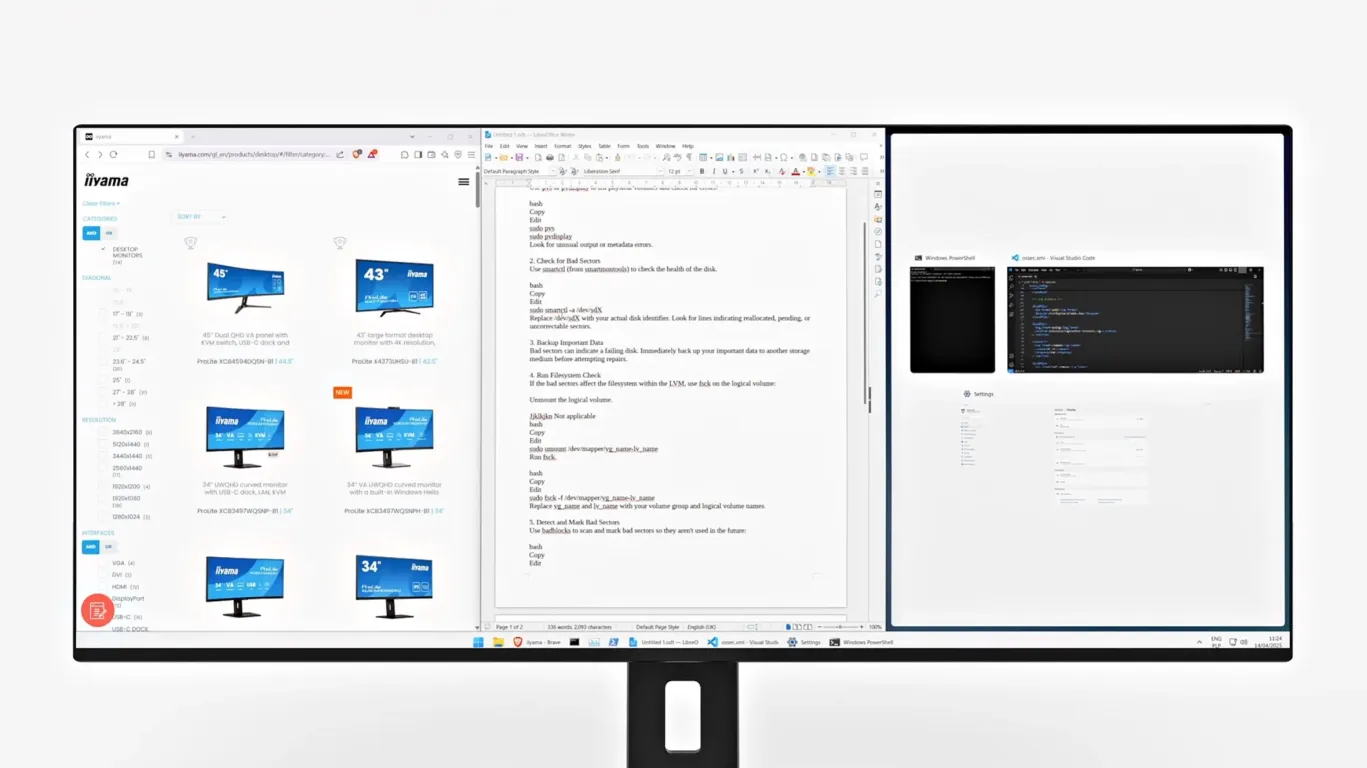
Task: Expand the Liberation Serif font name dropdown
Action: [x=659, y=171]
